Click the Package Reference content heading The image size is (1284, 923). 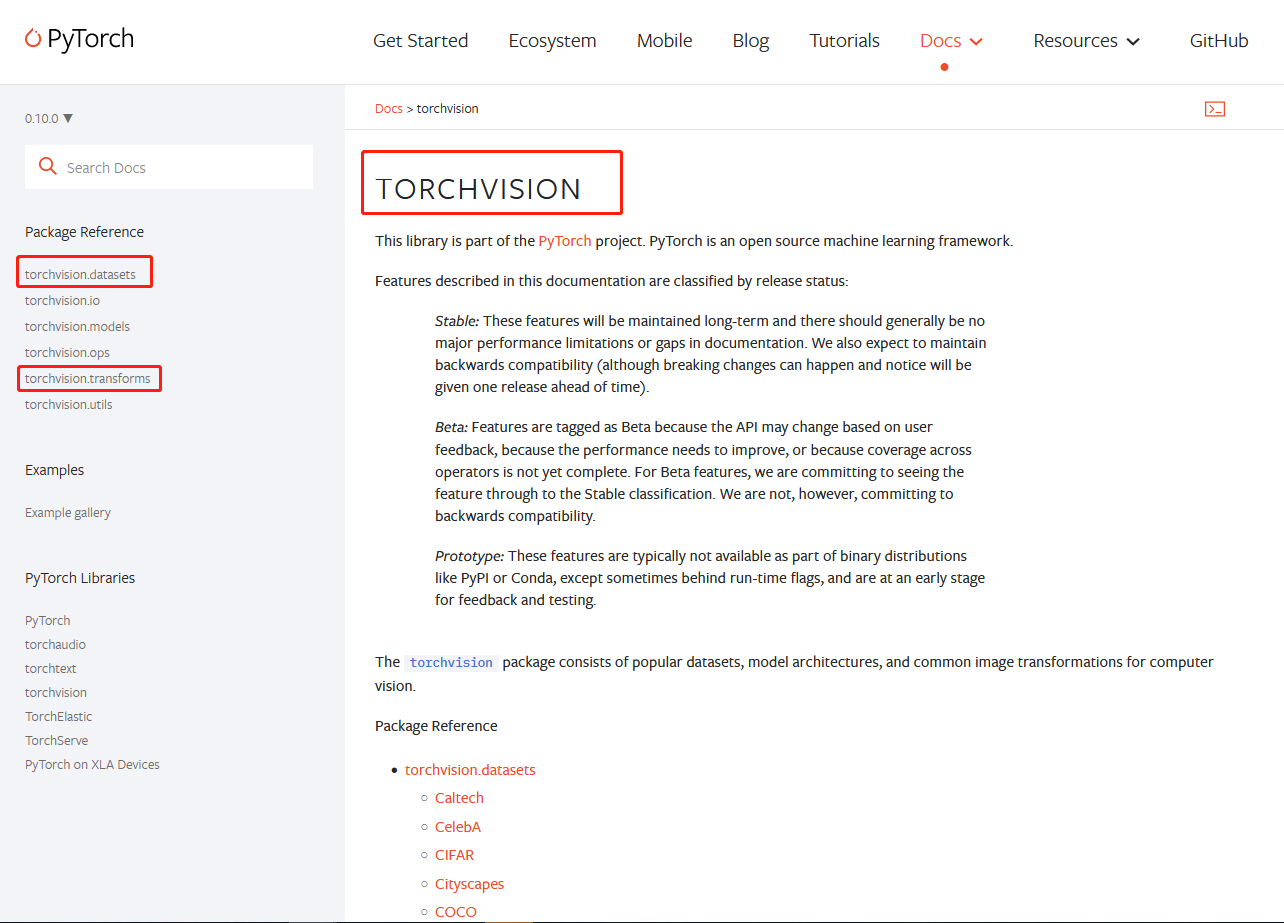[436, 726]
